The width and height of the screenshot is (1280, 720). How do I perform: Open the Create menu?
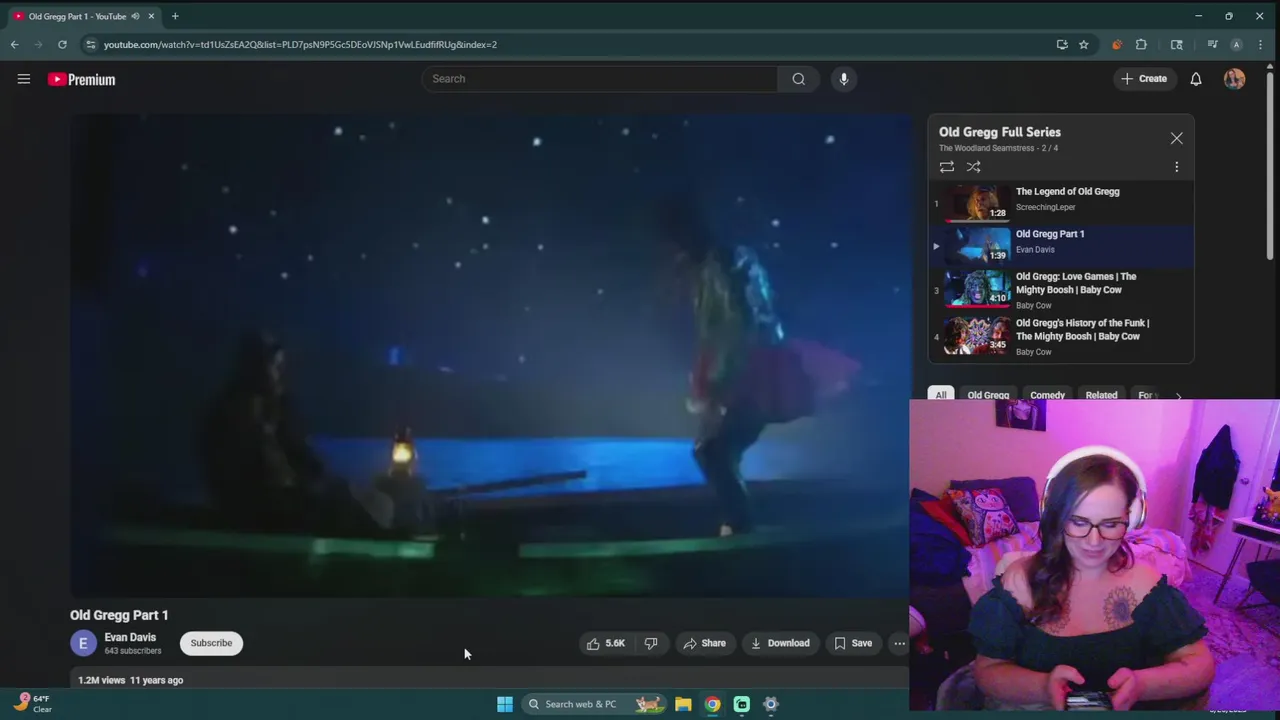(x=1144, y=79)
